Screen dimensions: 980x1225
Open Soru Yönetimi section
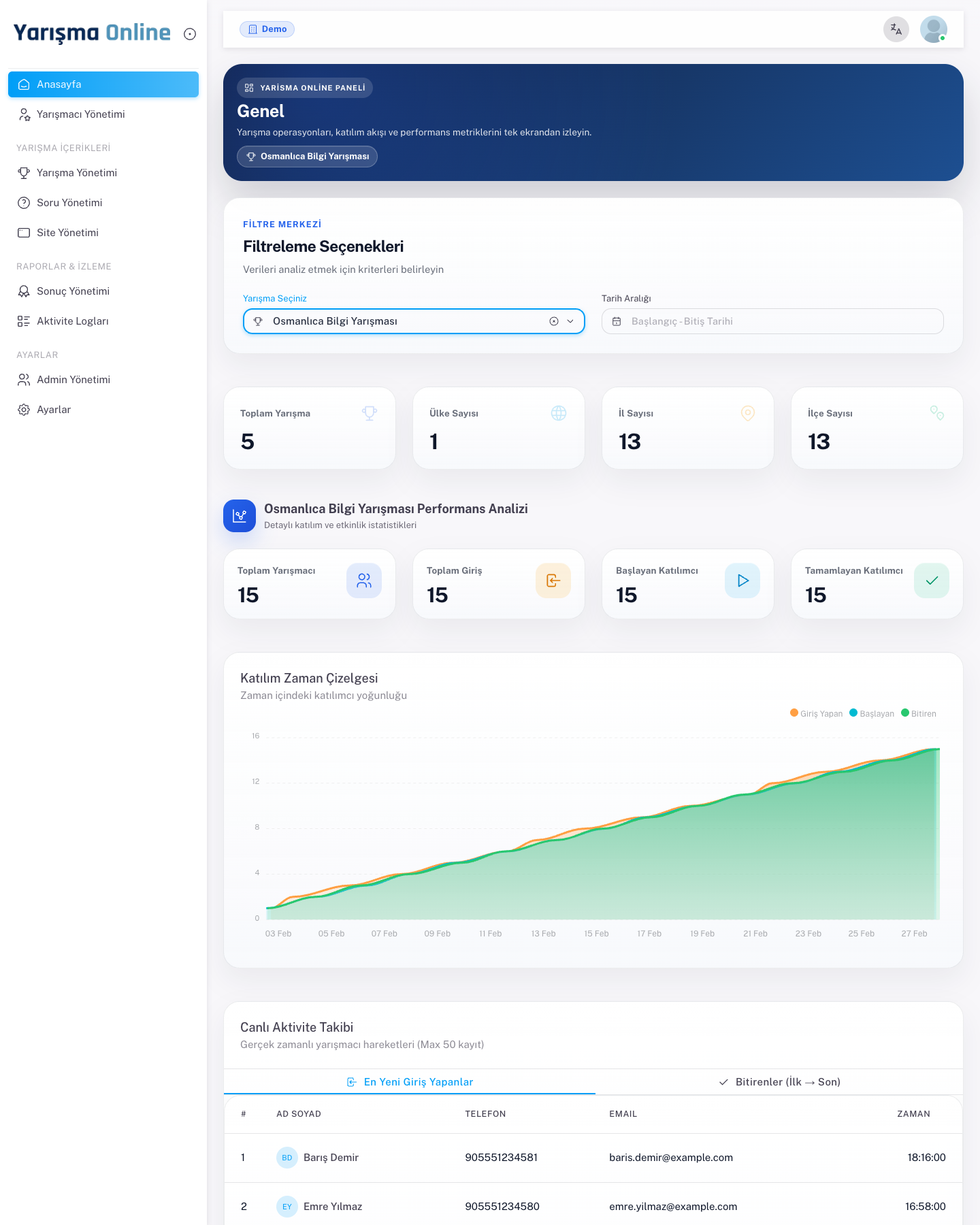coord(103,203)
